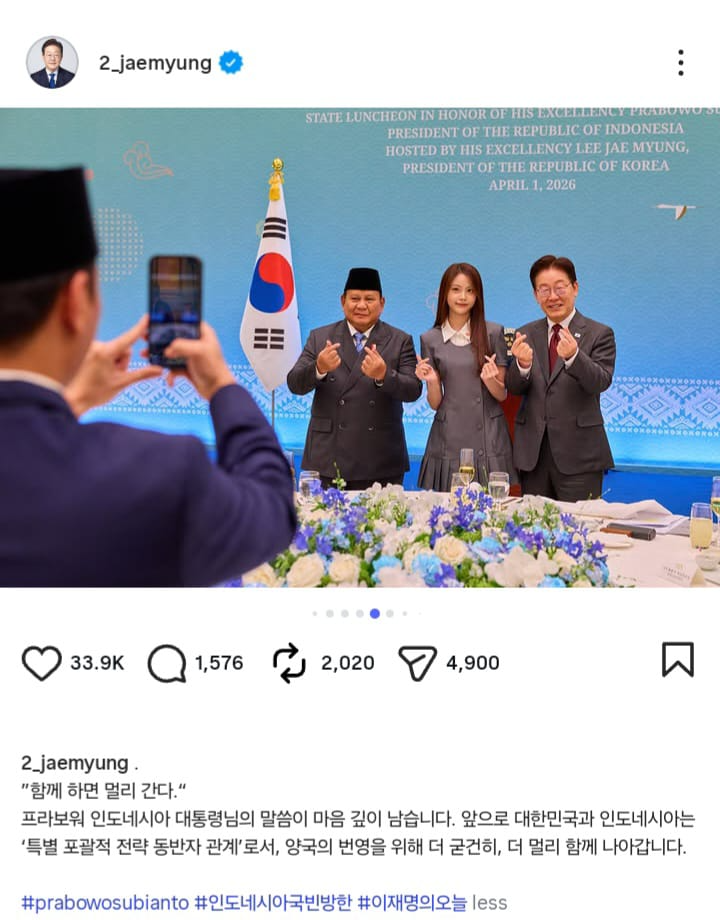The height and width of the screenshot is (920, 720).
Task: Collapse caption with 'less' link
Action: click(489, 902)
